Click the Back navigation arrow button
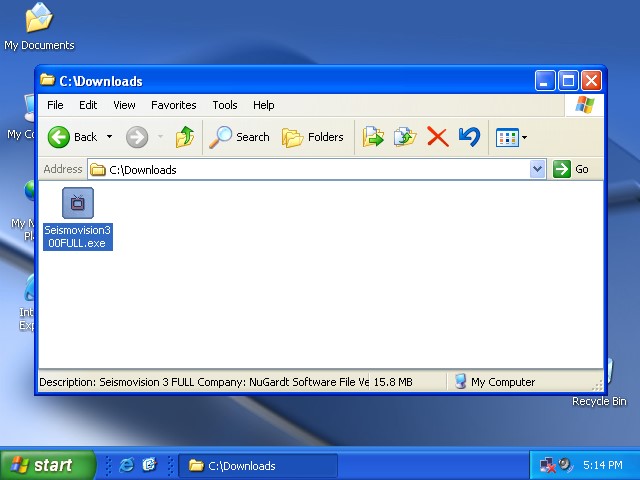 point(72,137)
